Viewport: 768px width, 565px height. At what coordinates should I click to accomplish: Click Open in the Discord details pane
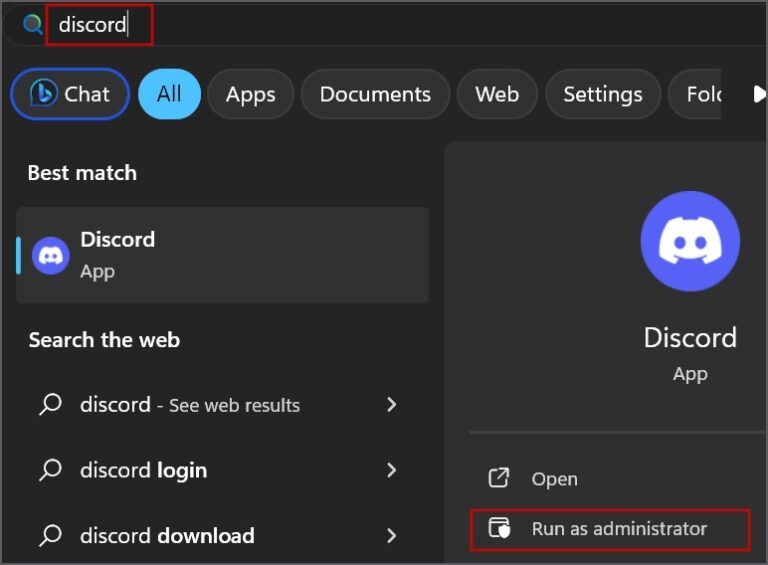point(610,478)
